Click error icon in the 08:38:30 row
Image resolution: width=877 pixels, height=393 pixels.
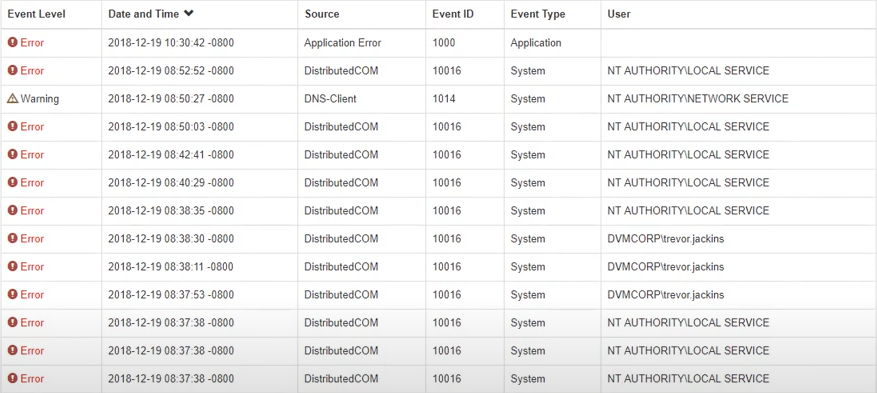click(12, 238)
